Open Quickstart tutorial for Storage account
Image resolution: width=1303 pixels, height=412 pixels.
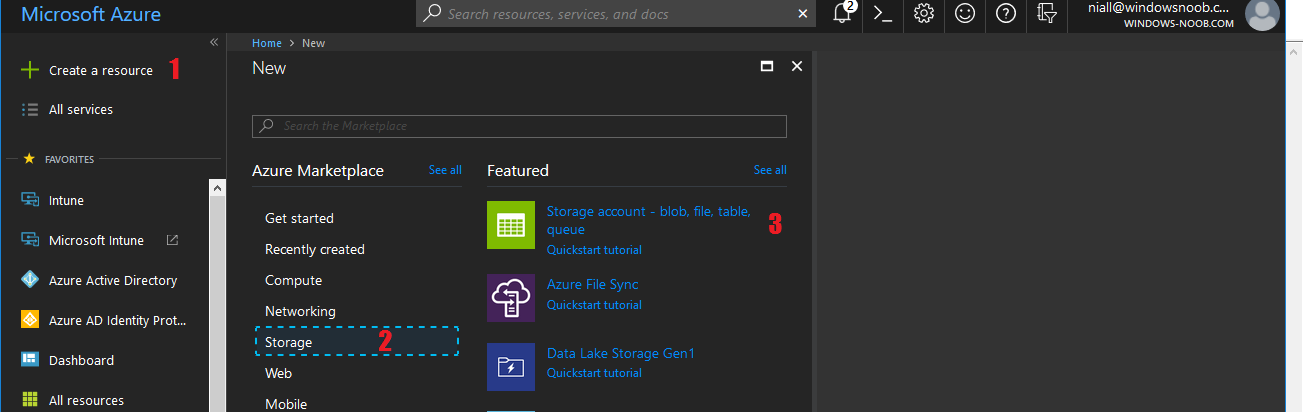point(594,250)
